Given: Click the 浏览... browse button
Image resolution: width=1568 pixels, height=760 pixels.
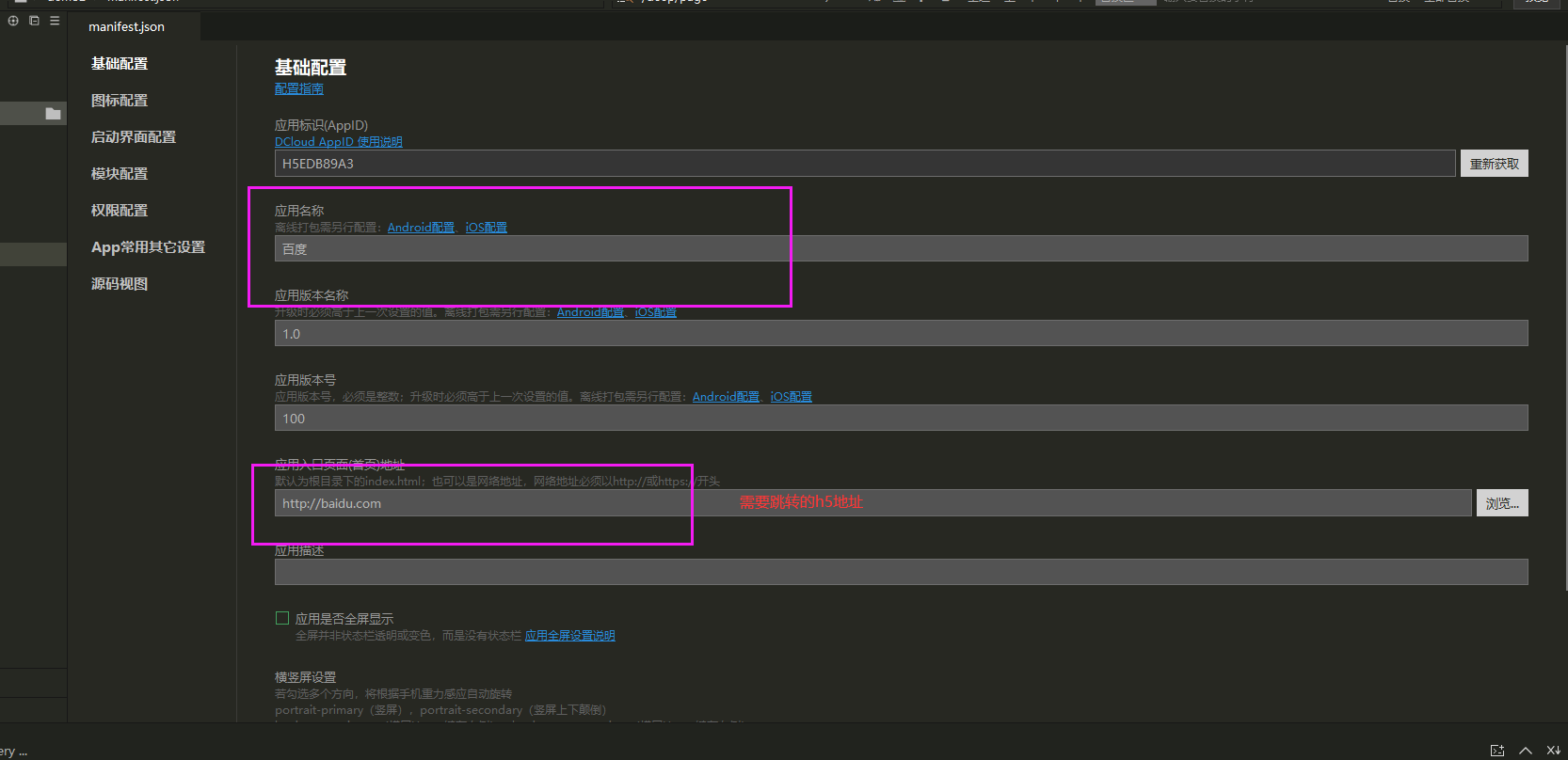Looking at the screenshot, I should point(1502,503).
